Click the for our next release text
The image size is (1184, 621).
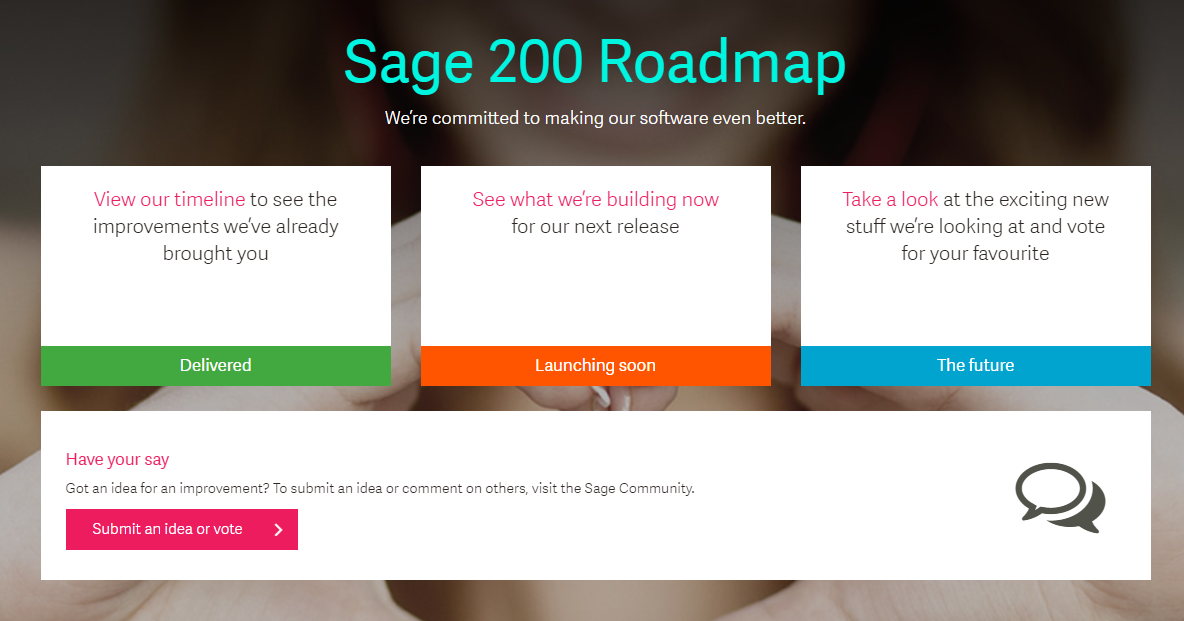point(595,227)
